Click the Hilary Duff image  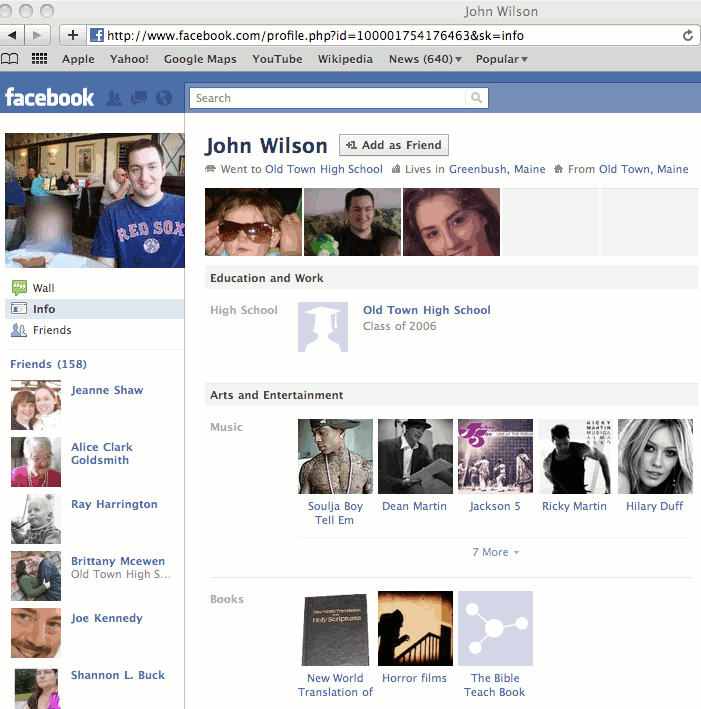[x=655, y=456]
